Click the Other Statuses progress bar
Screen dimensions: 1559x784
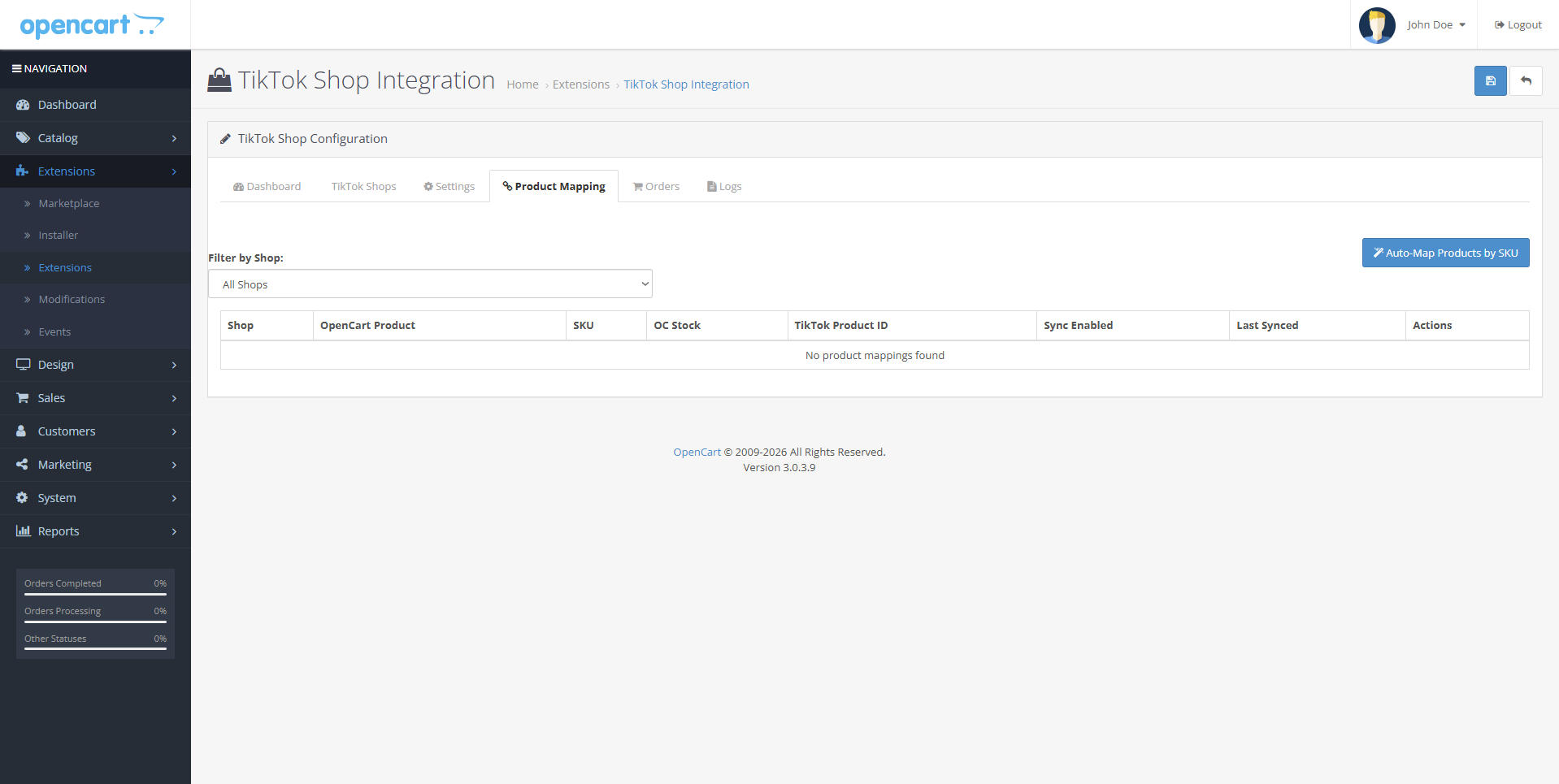(95, 649)
